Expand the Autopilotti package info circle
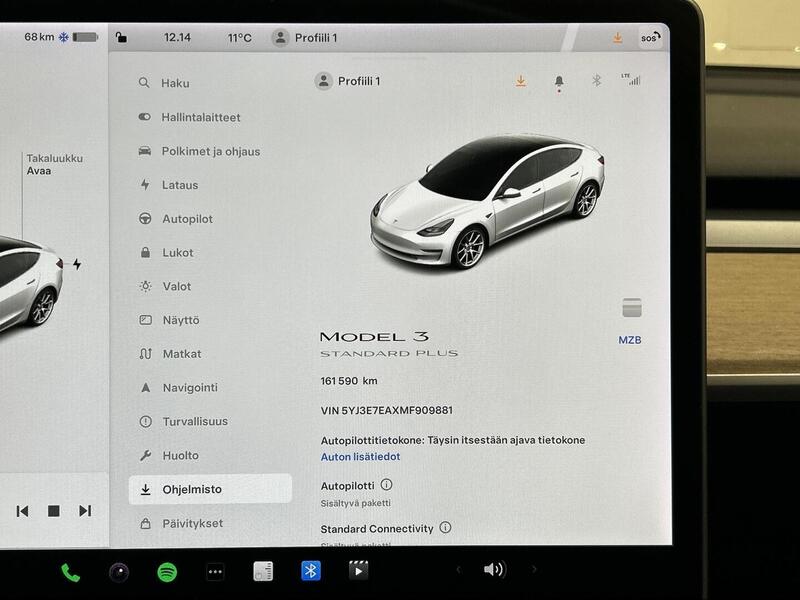Screen dimensions: 800x600 [x=385, y=483]
